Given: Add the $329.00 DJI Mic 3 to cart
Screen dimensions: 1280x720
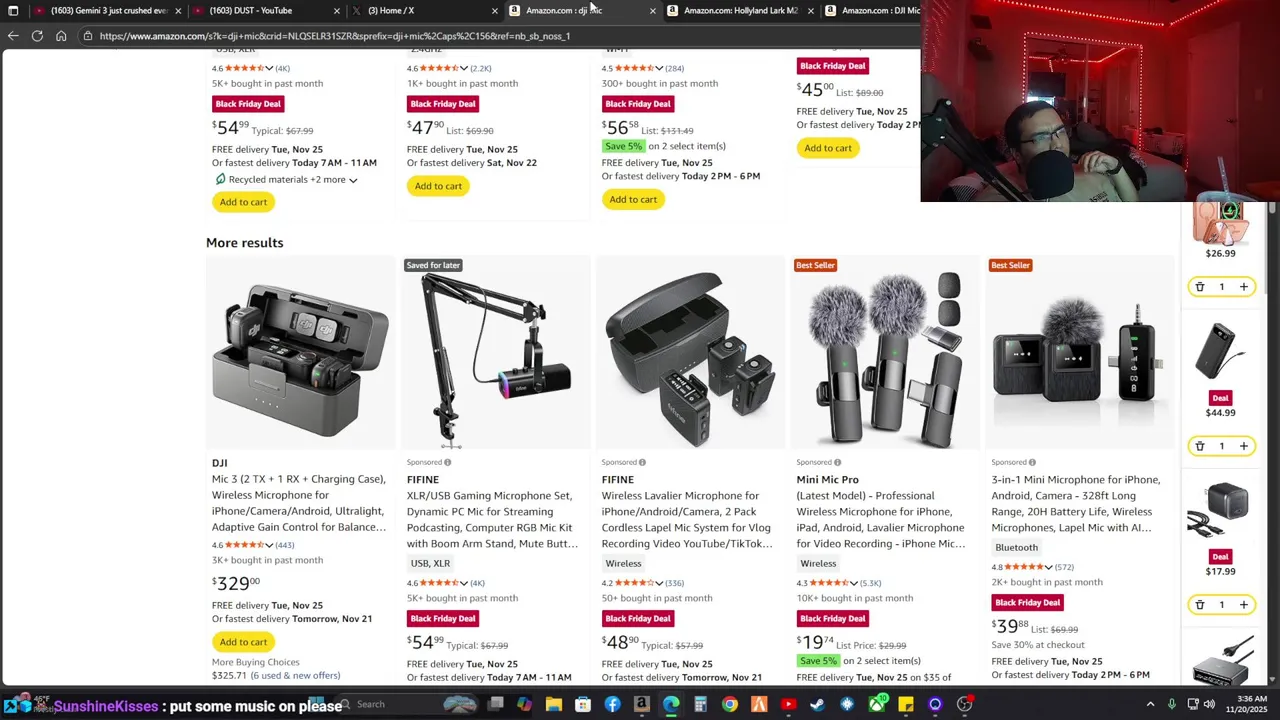Looking at the screenshot, I should (x=243, y=642).
